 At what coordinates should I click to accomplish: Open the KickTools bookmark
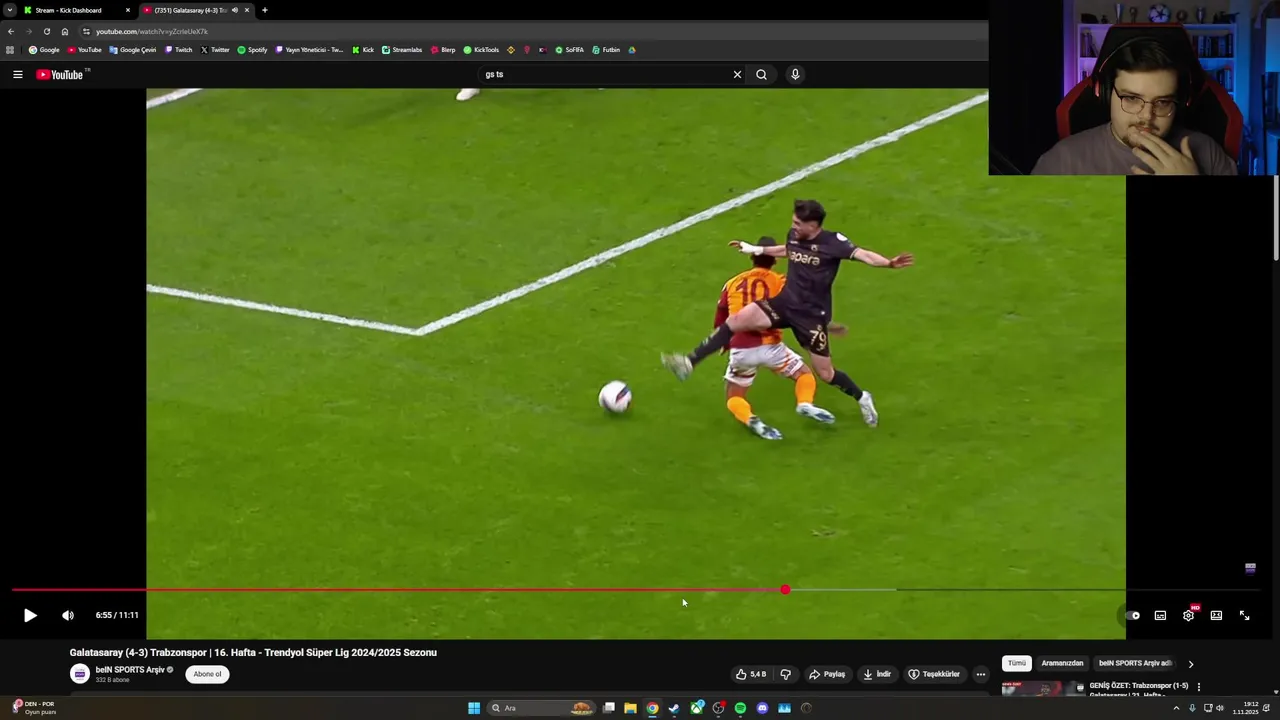[481, 50]
